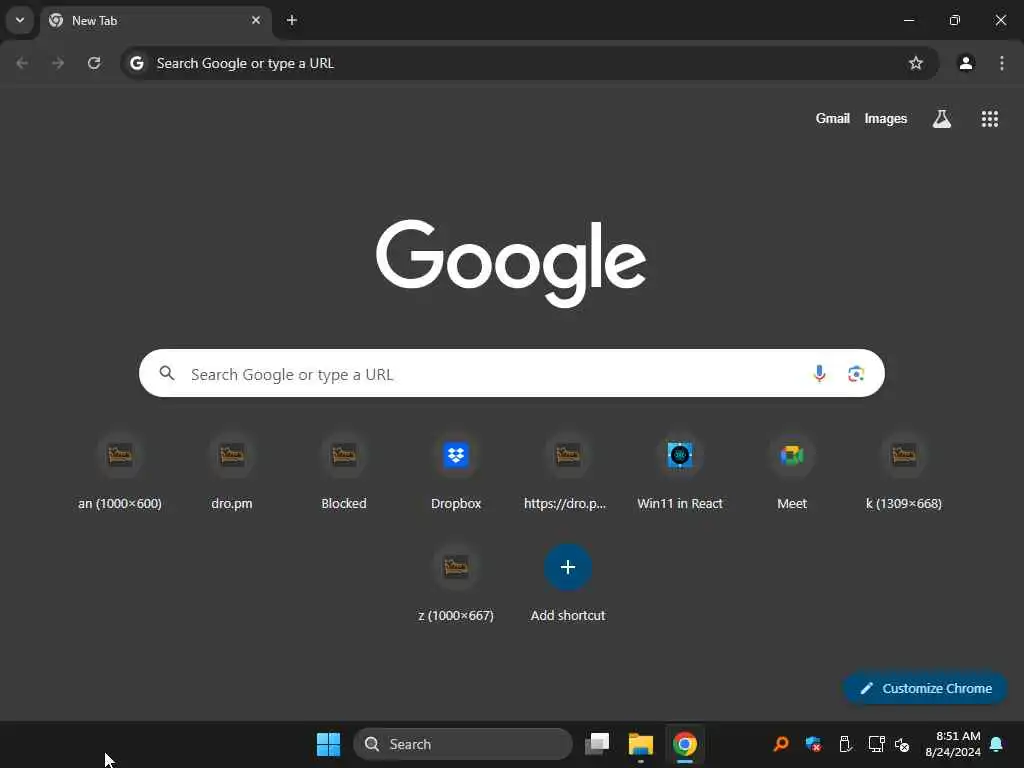Open the Meet shortcut
Viewport: 1024px width, 768px height.
tap(792, 473)
